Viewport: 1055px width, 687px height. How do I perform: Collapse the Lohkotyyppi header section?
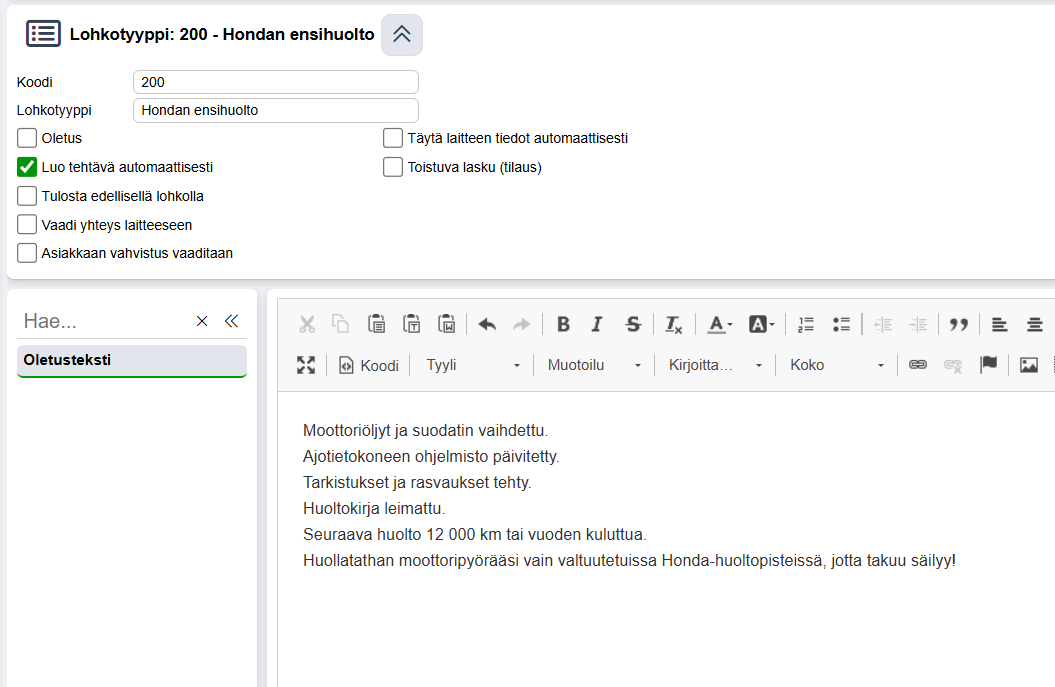coord(402,34)
